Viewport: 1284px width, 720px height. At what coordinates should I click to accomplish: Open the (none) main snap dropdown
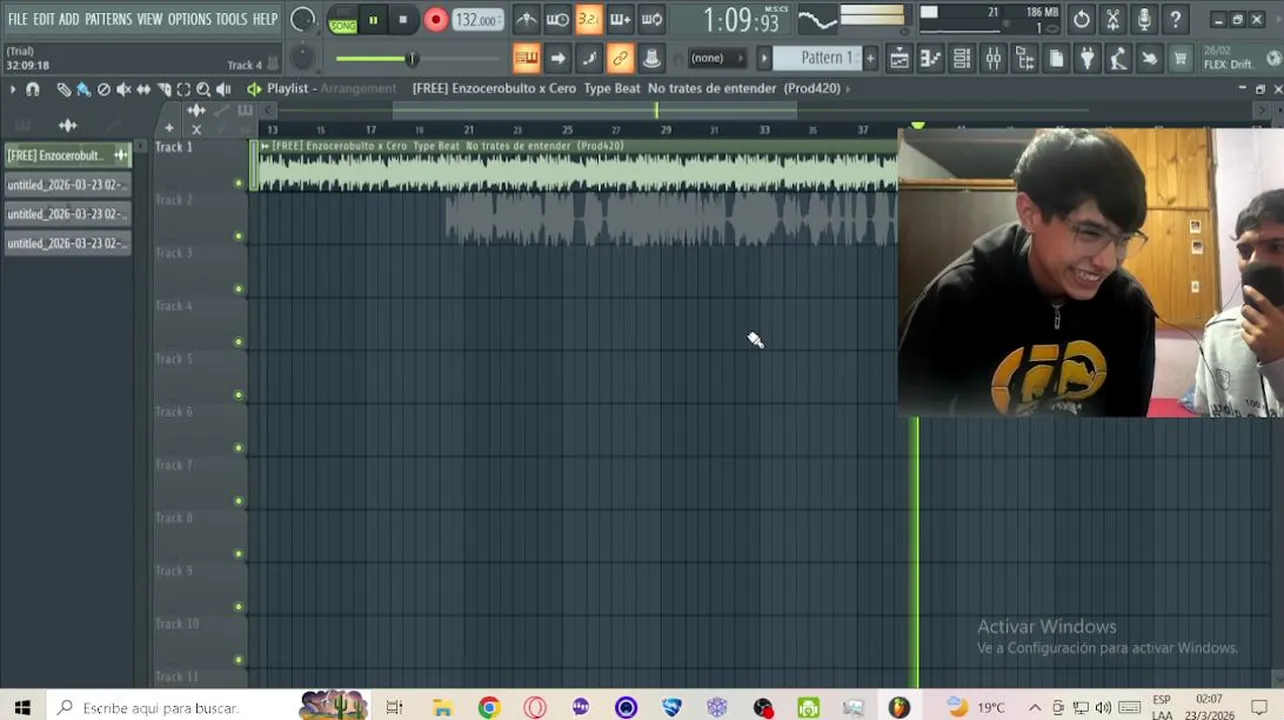(717, 58)
